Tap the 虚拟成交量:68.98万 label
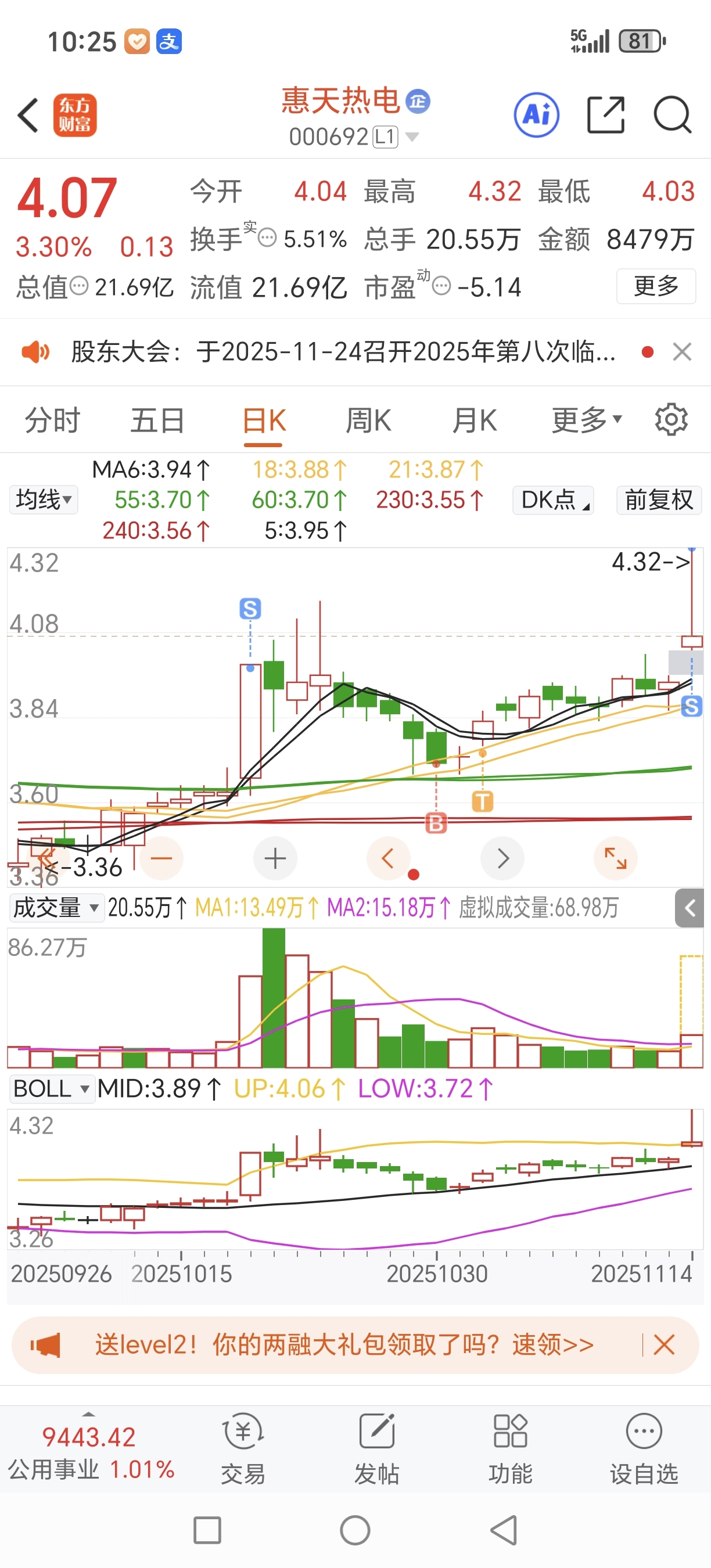The height and width of the screenshot is (1568, 711). [538, 908]
